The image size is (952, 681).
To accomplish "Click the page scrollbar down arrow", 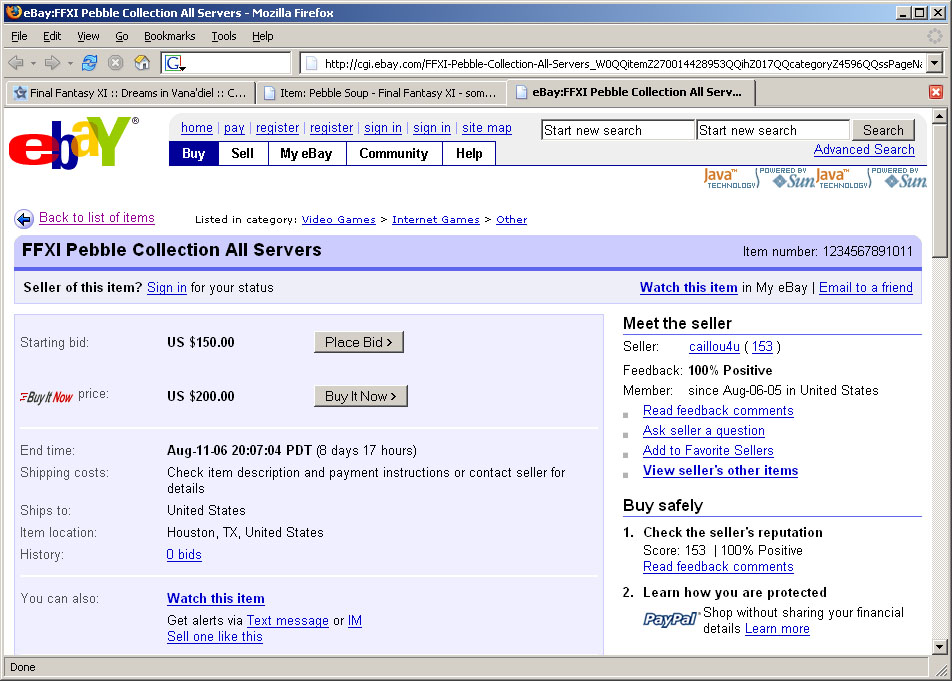I will (x=940, y=647).
